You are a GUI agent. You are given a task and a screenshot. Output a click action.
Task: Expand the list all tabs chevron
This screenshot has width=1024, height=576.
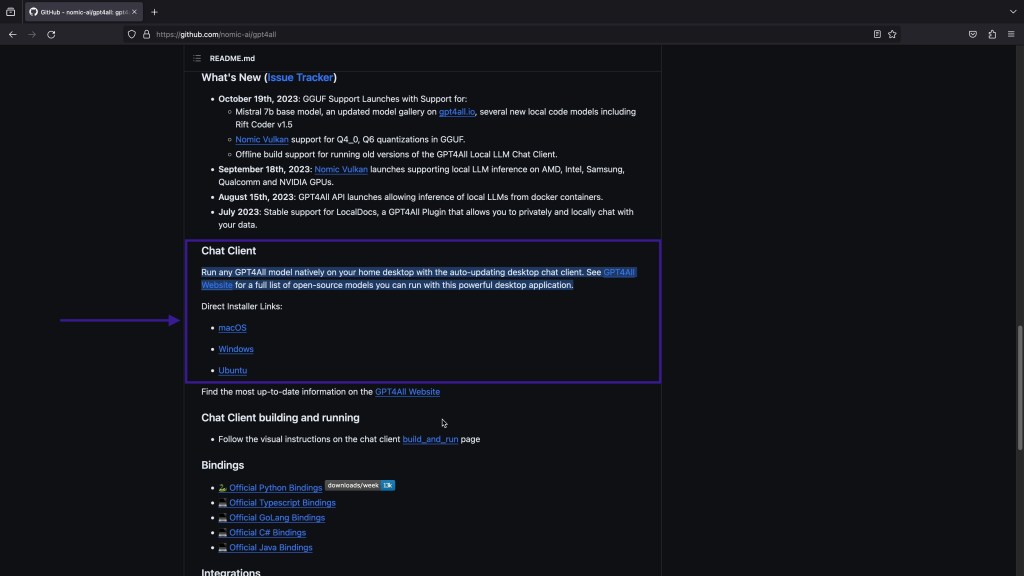pos(1012,12)
